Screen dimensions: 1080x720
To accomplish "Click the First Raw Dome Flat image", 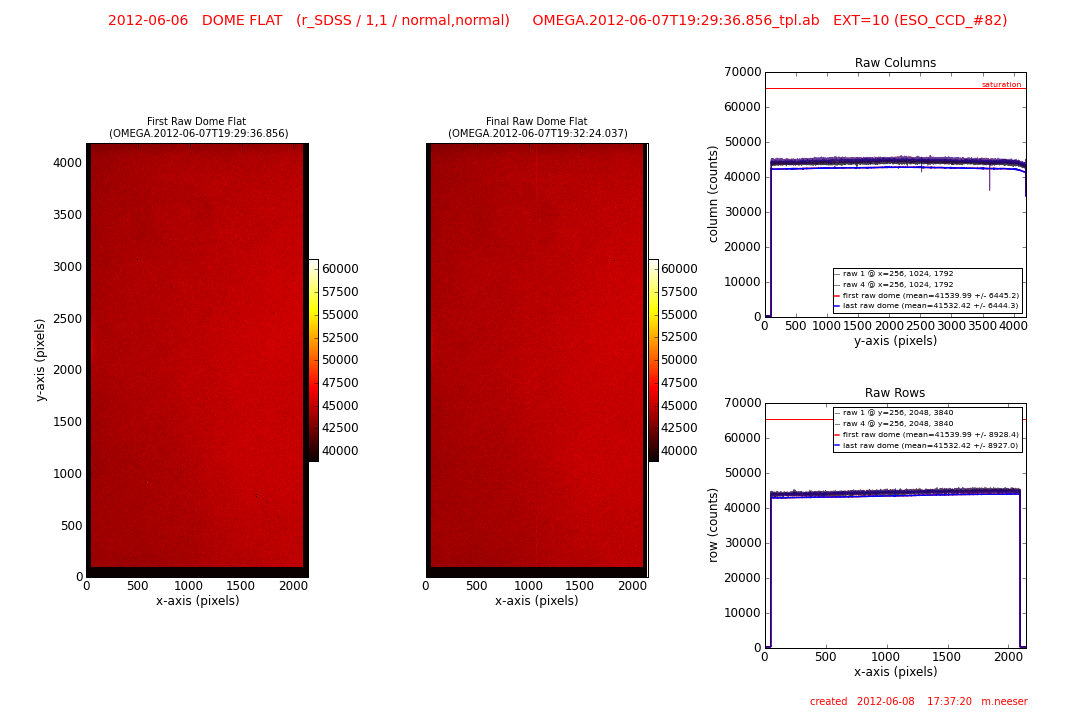I will pyautogui.click(x=197, y=360).
